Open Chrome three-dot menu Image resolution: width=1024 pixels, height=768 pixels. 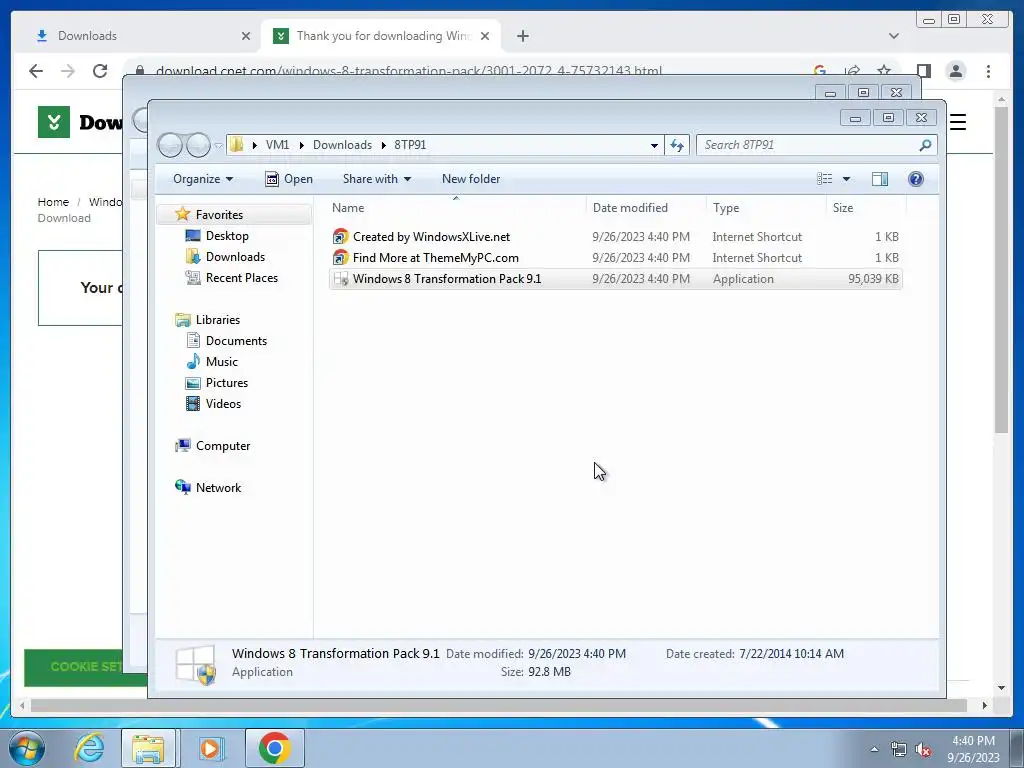[988, 71]
